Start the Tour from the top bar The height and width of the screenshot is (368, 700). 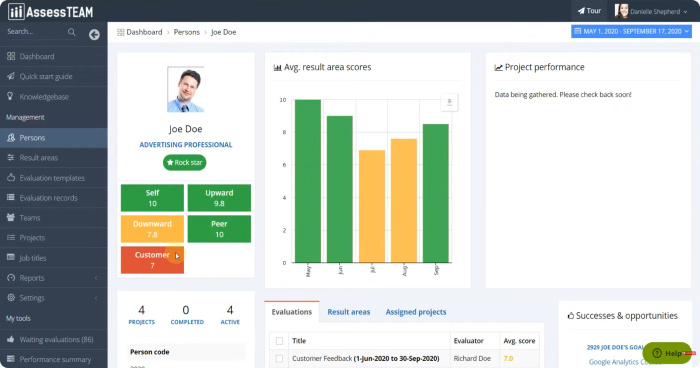click(589, 11)
